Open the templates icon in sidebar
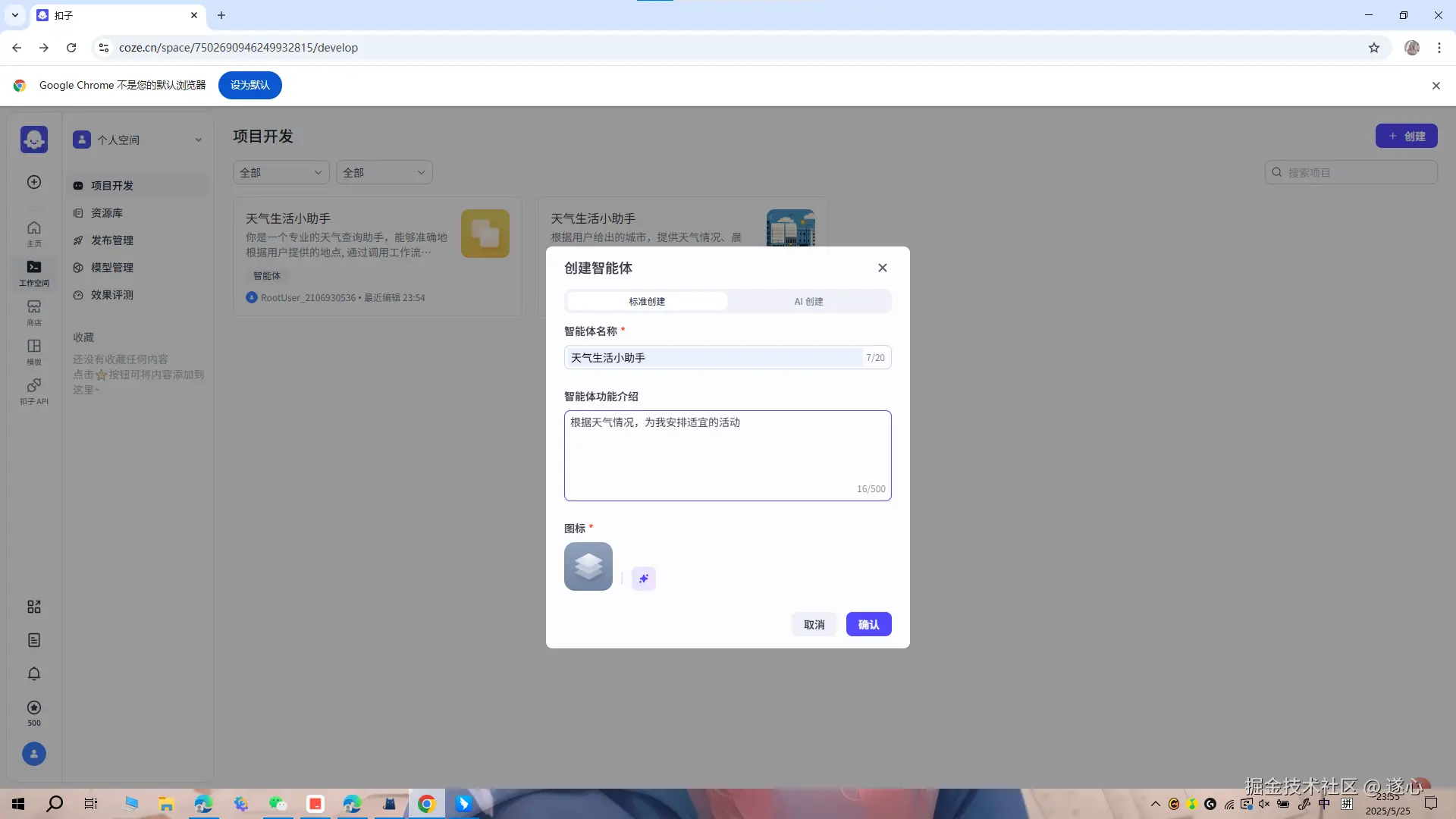This screenshot has height=819, width=1456. 34,350
